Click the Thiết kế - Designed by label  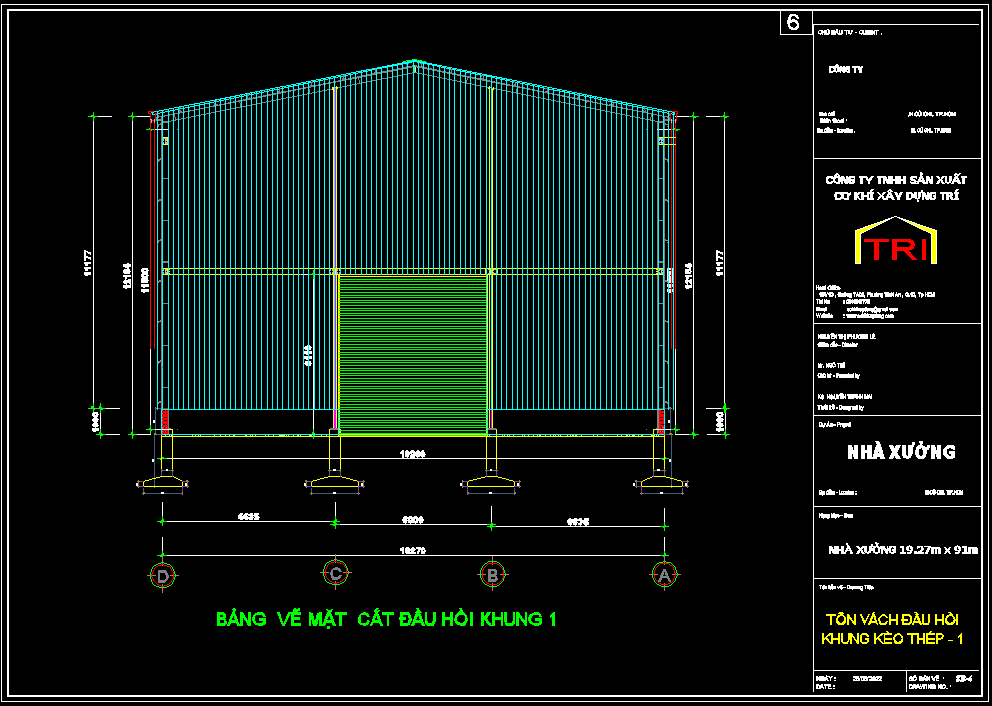click(840, 407)
